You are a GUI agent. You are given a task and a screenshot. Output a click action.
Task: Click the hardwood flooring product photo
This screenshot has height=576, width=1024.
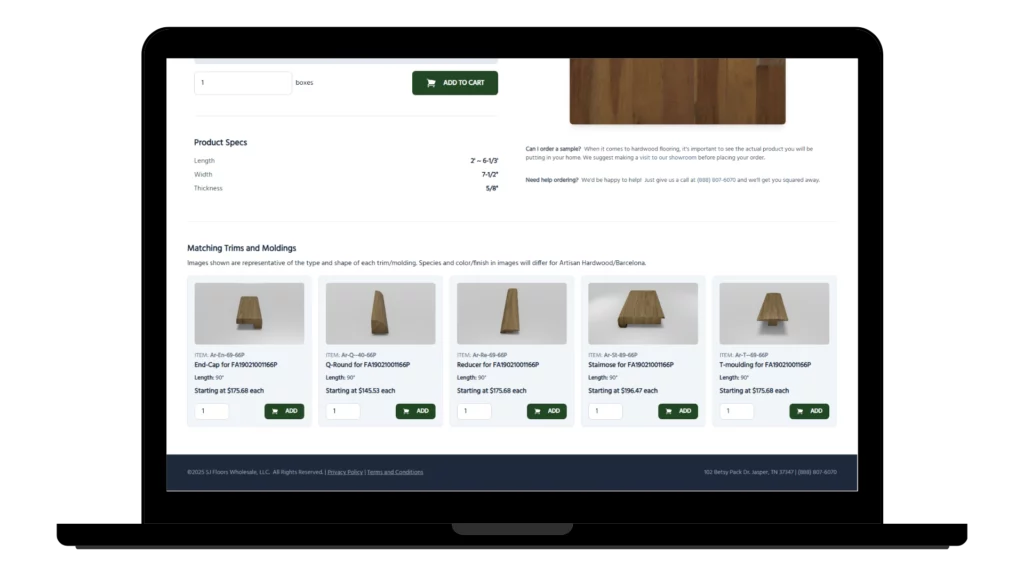click(677, 90)
